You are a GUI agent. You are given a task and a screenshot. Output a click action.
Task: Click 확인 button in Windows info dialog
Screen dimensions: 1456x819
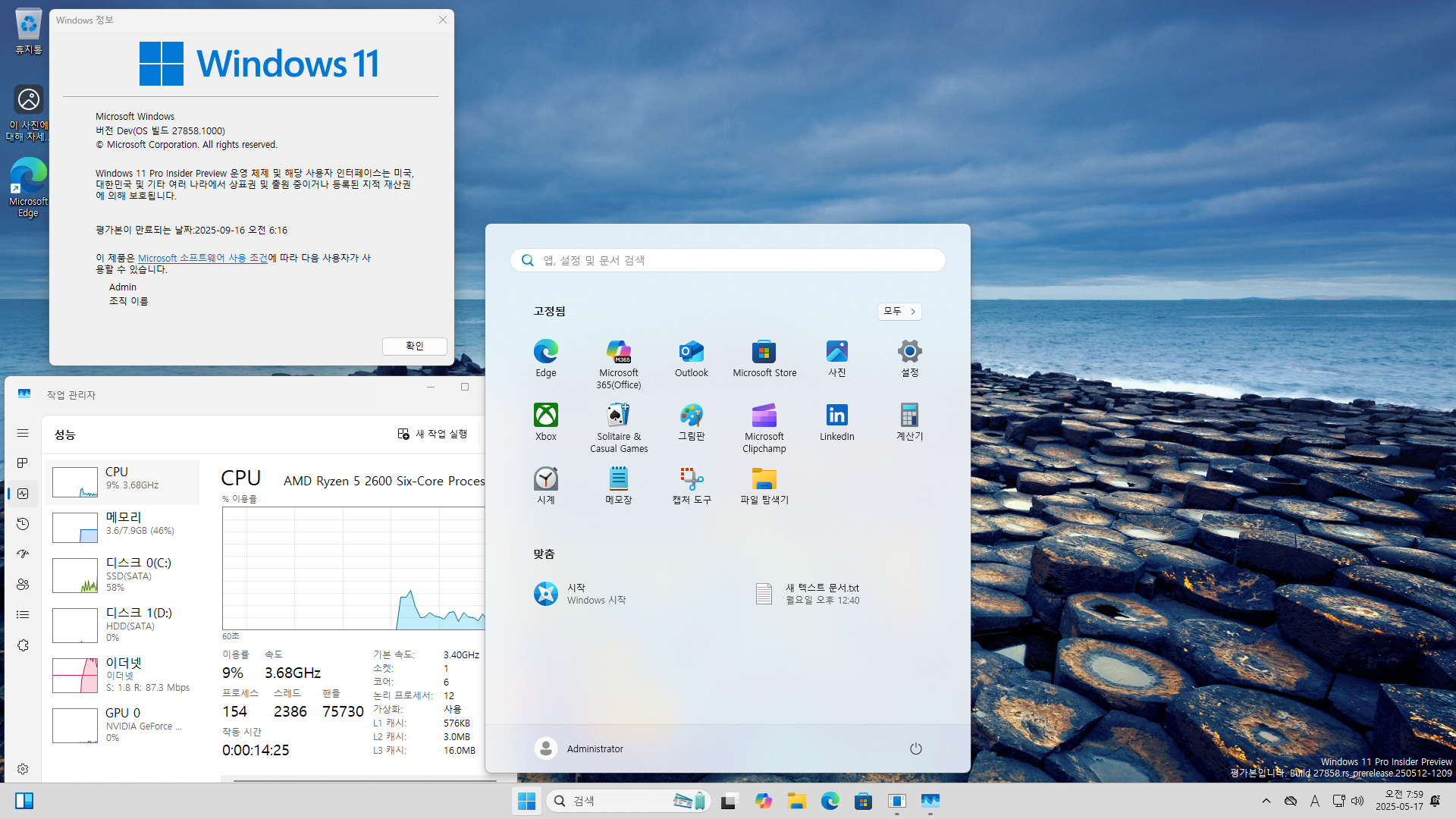point(414,346)
